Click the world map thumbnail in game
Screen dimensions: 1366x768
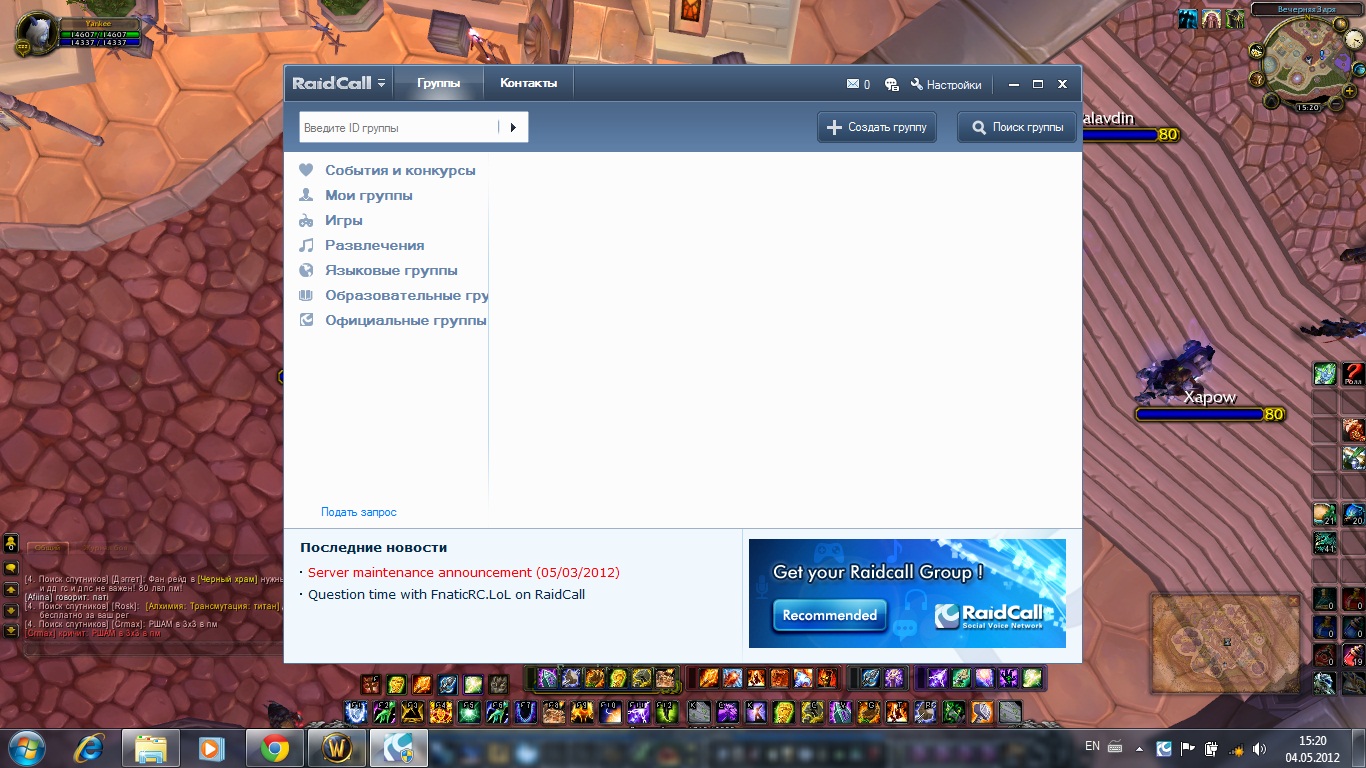[1227, 643]
